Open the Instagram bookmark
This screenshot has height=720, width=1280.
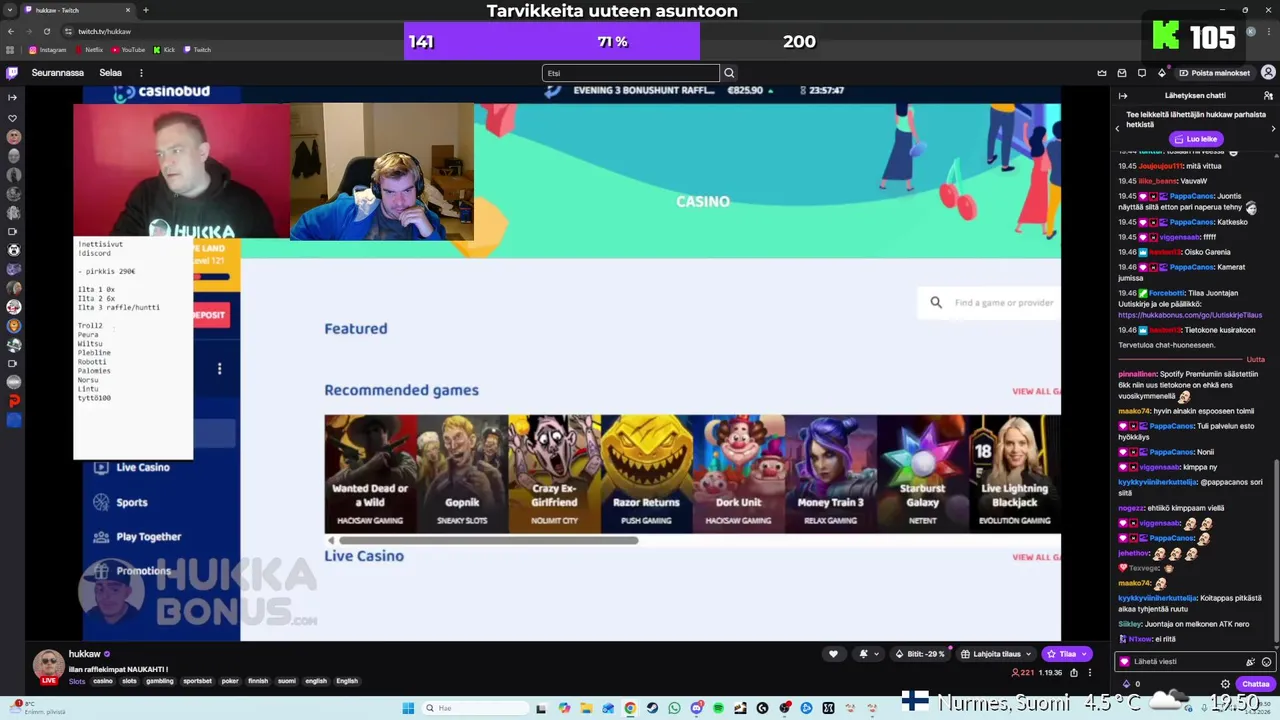[48, 50]
